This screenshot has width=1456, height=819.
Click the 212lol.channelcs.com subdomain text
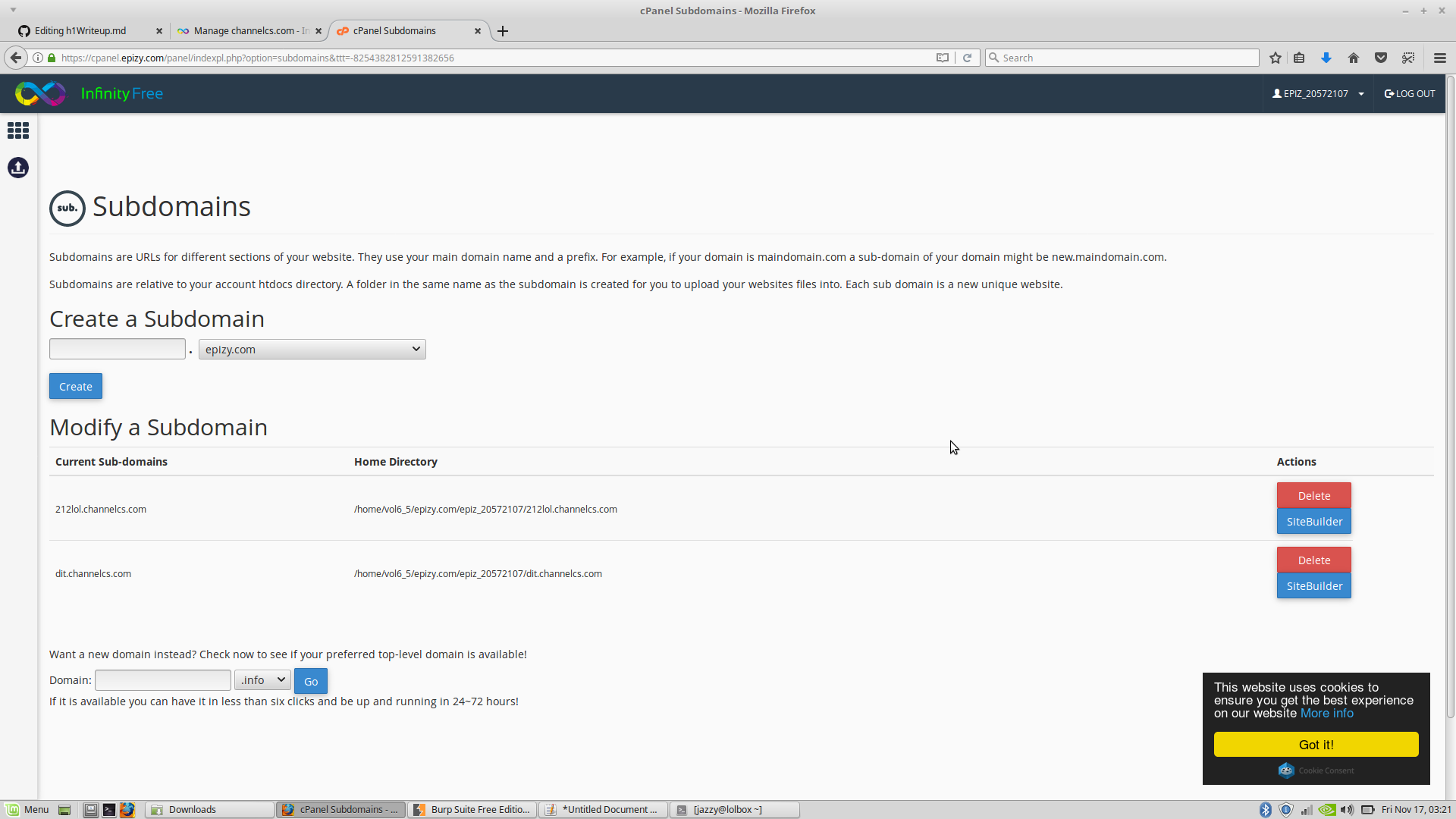pyautogui.click(x=101, y=509)
